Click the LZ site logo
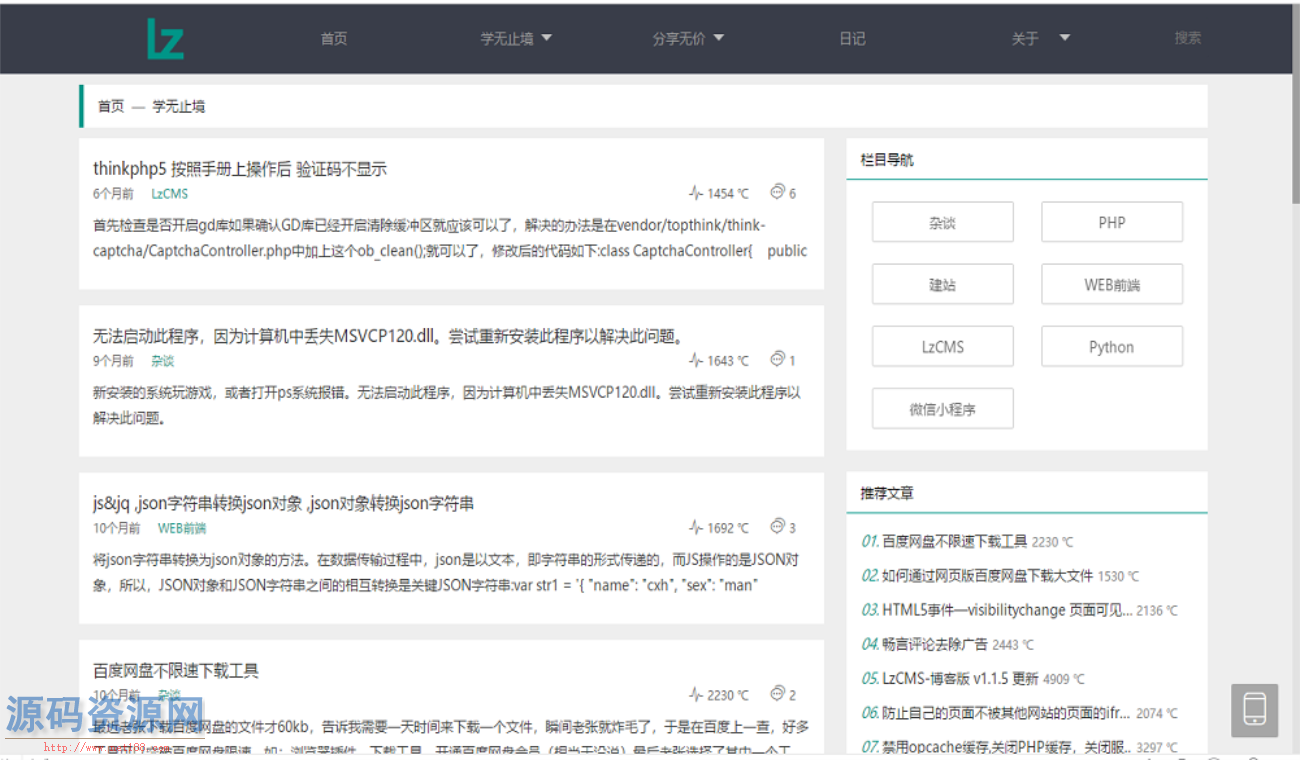Screen dimensions: 1300x760 click(164, 39)
